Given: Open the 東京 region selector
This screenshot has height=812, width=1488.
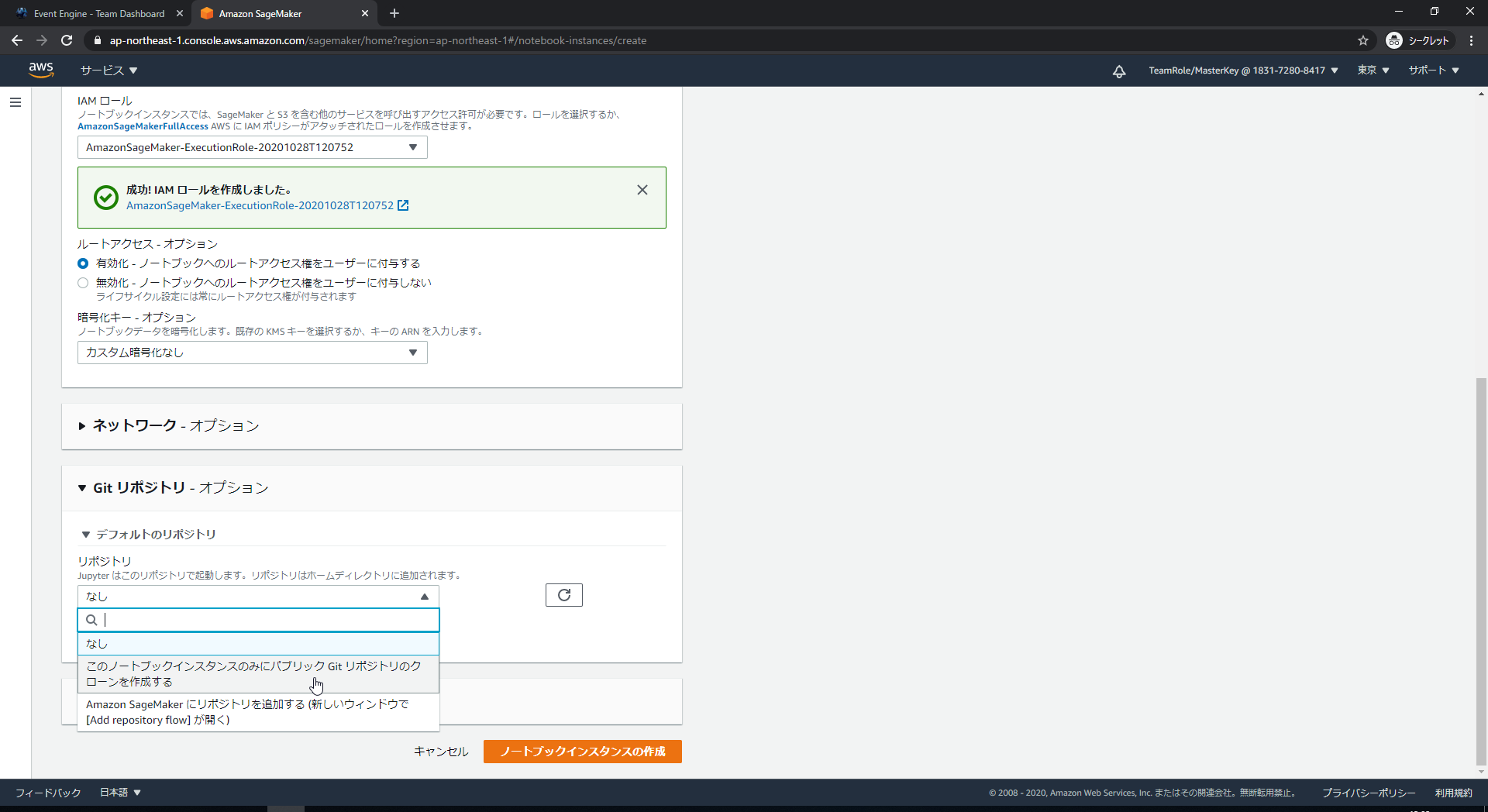Looking at the screenshot, I should 1373,71.
